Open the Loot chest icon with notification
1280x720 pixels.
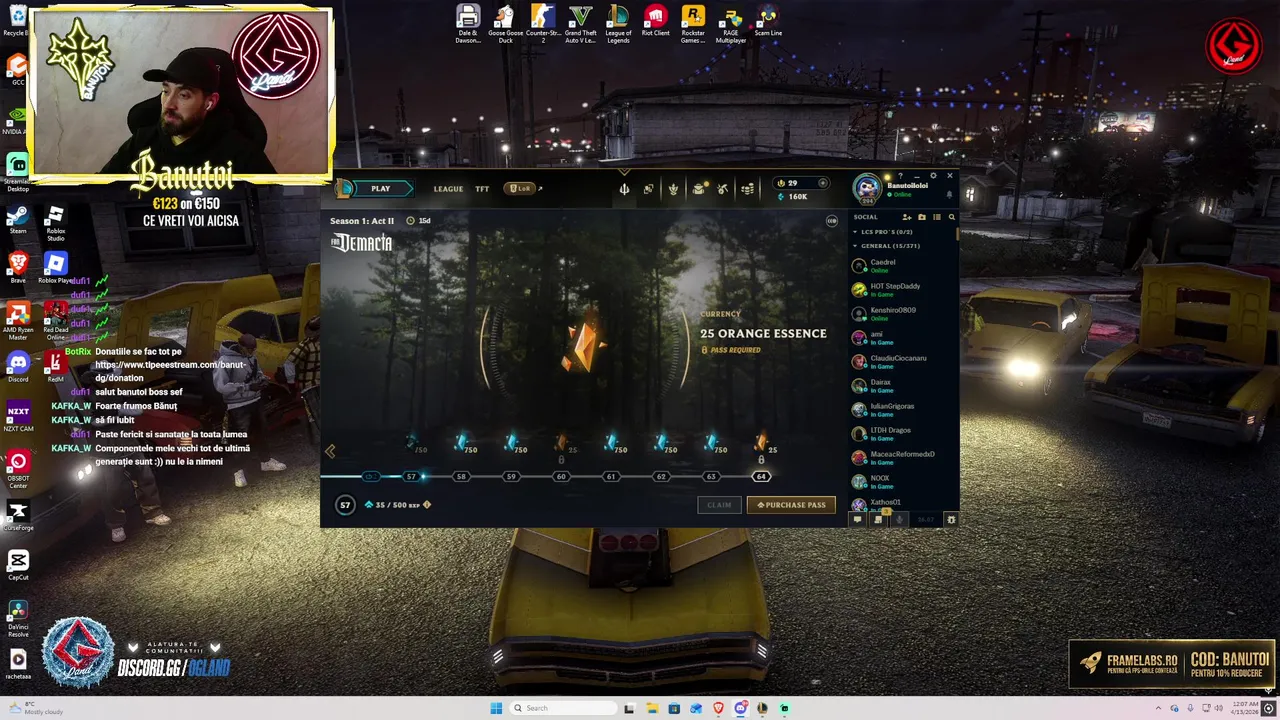coord(699,188)
